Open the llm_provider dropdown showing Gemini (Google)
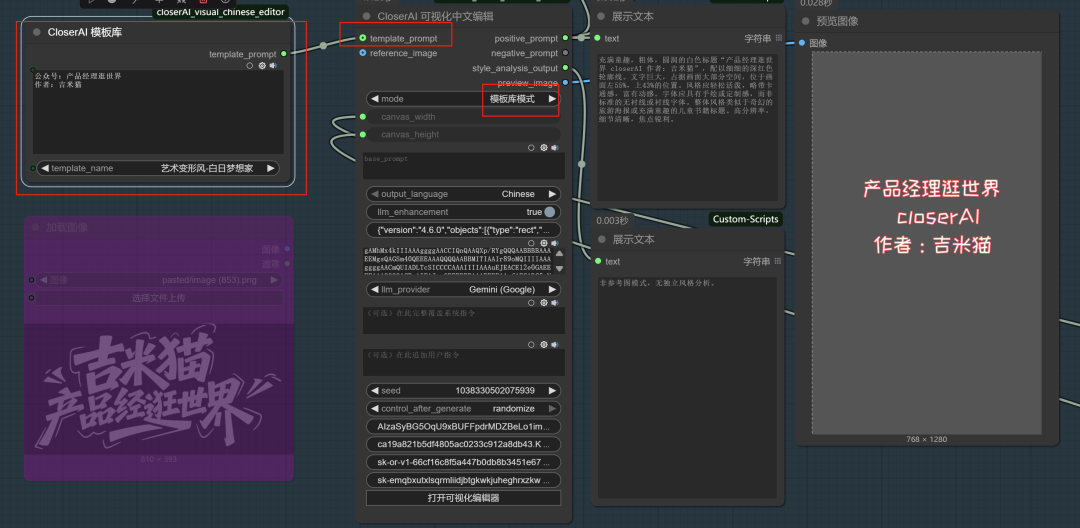The width and height of the screenshot is (1080, 528). [464, 290]
